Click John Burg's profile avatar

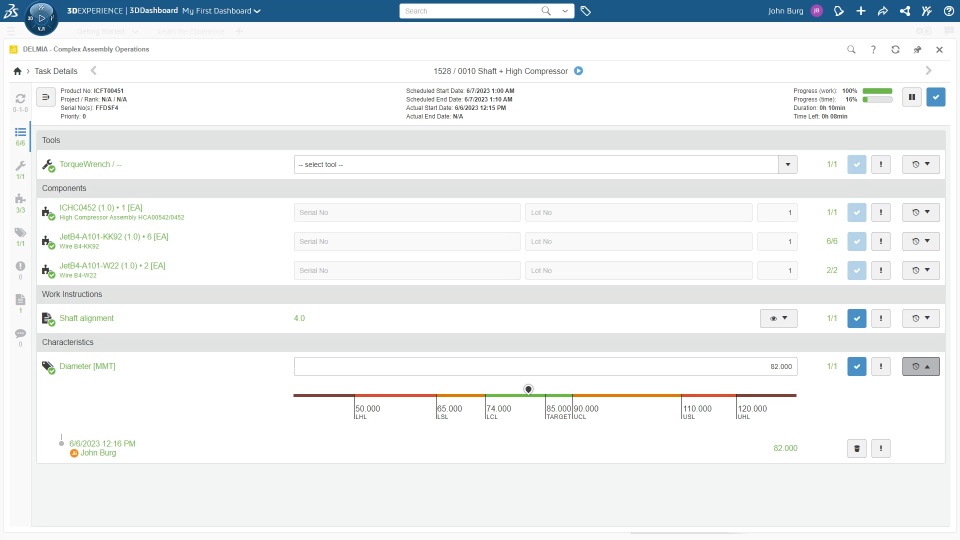(816, 11)
